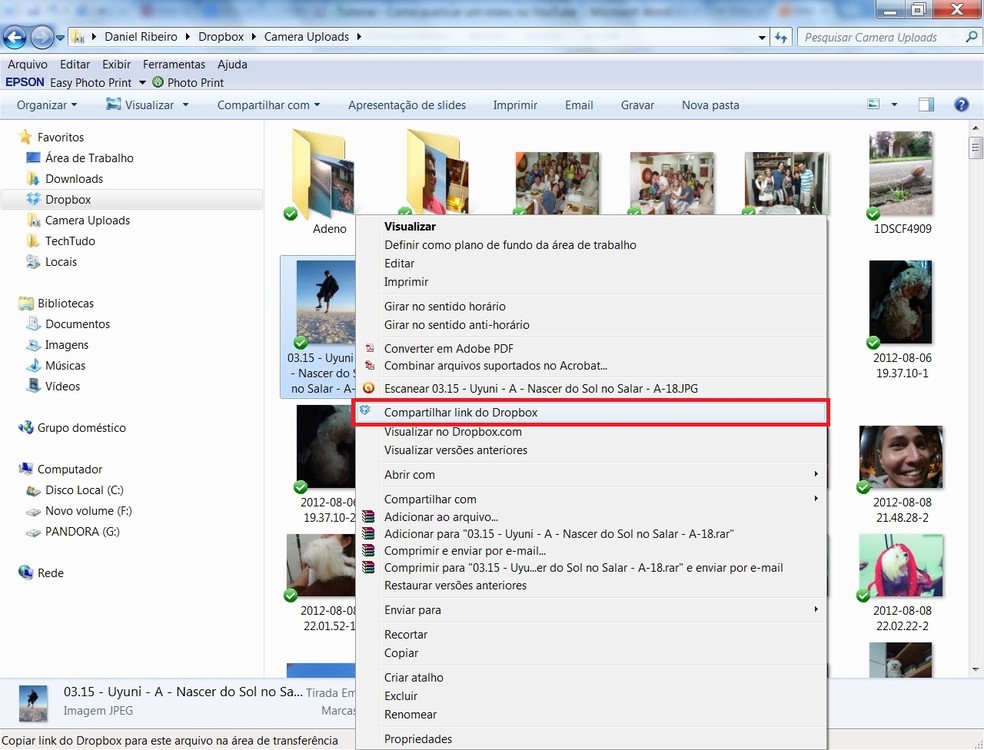Screen dimensions: 984x750
Task: Open Downloads in the sidebar
Action: point(74,179)
